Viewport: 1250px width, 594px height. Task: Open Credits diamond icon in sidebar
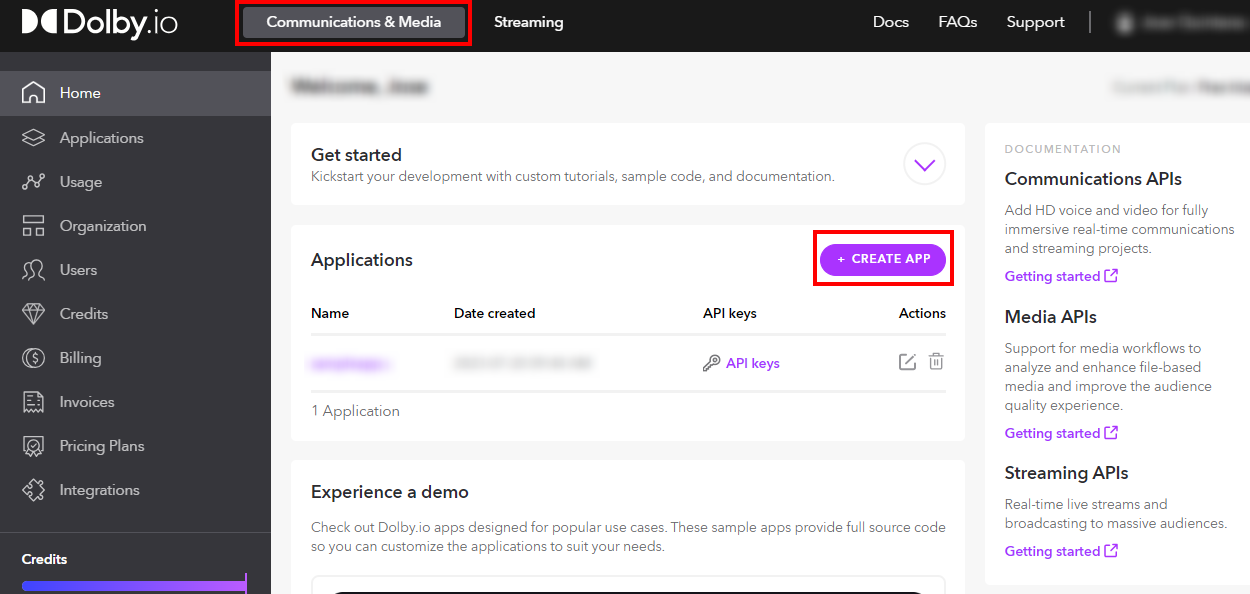(34, 314)
